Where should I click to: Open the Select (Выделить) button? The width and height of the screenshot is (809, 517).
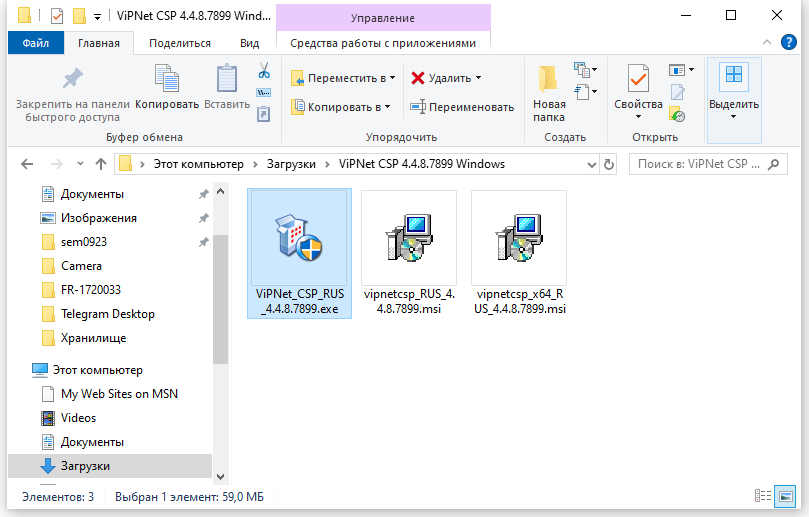[x=733, y=90]
